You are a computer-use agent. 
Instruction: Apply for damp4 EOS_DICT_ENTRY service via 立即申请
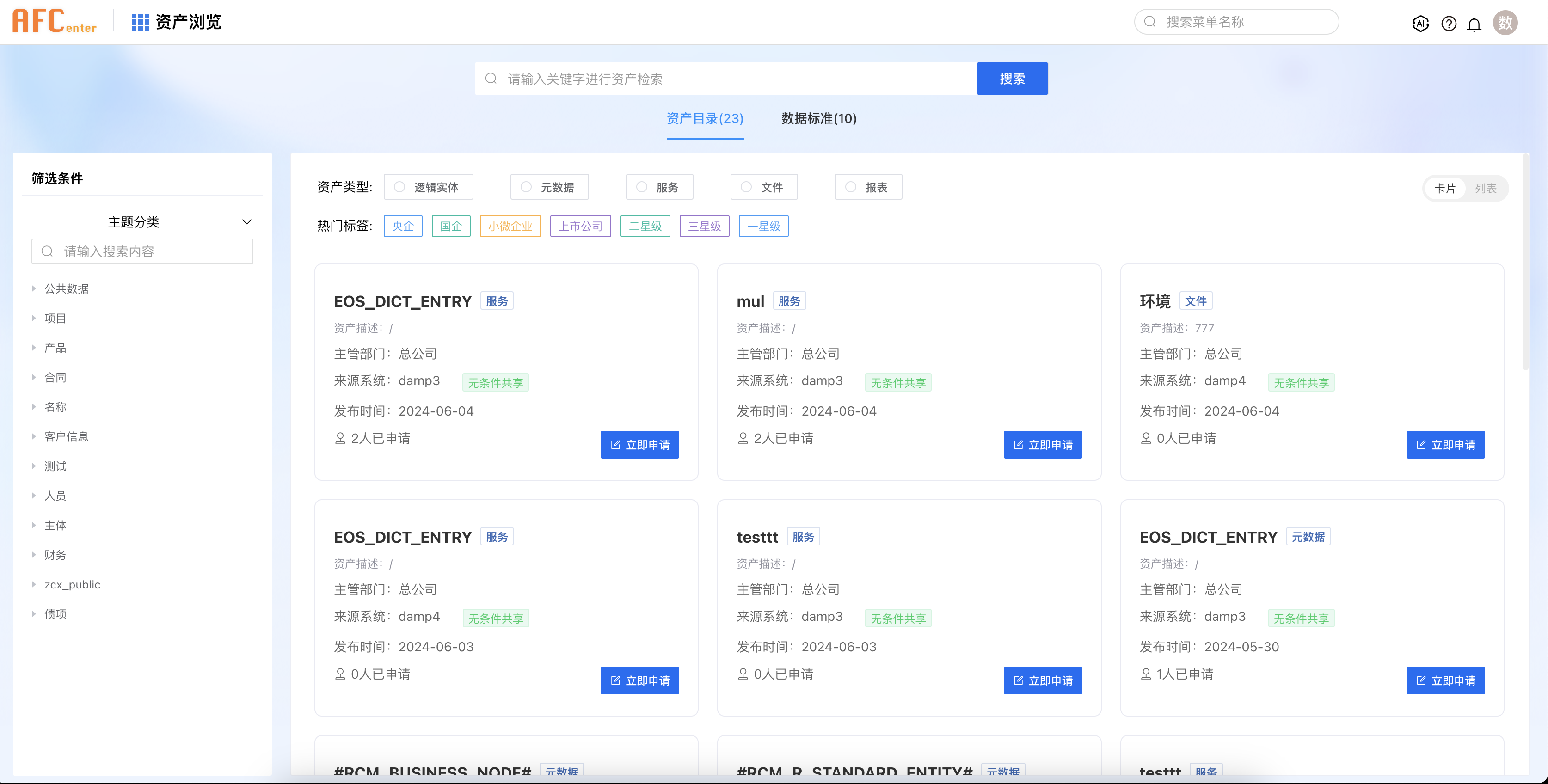pyautogui.click(x=639, y=680)
